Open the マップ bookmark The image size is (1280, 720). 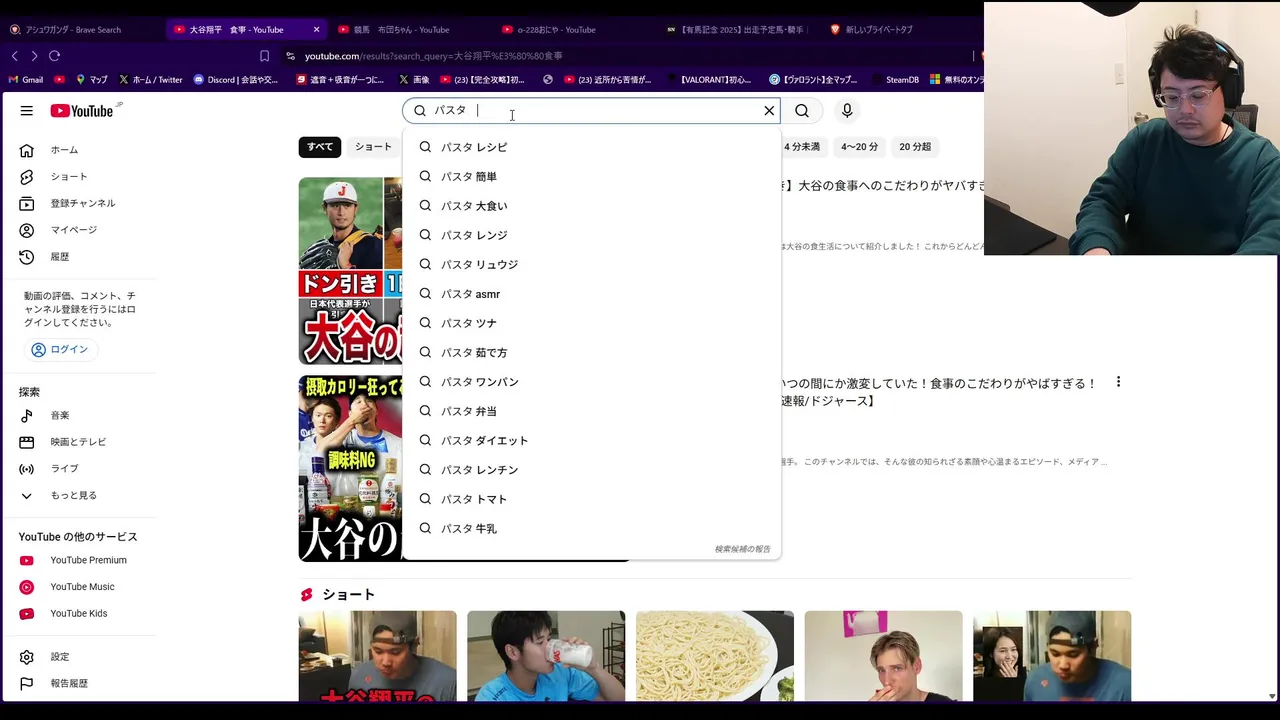click(x=92, y=80)
